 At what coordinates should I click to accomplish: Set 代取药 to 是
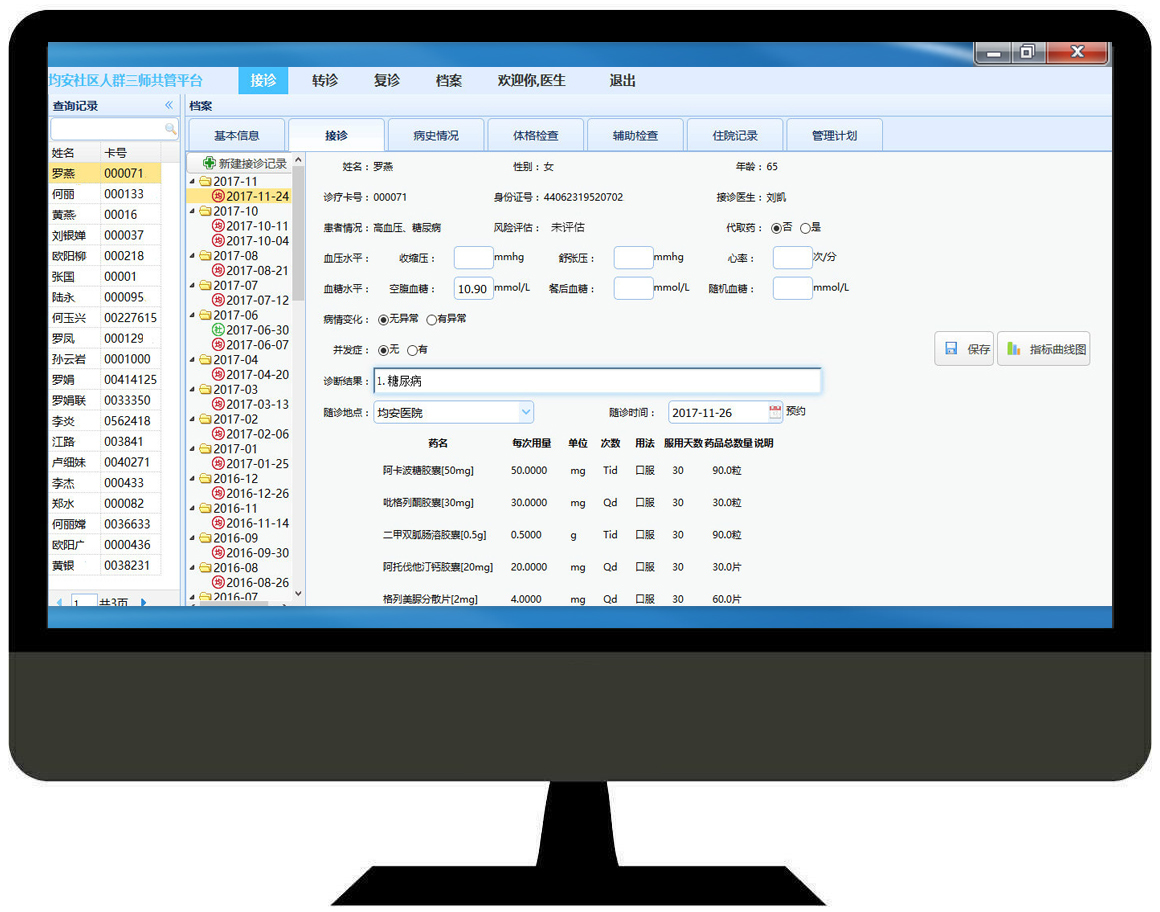[805, 228]
